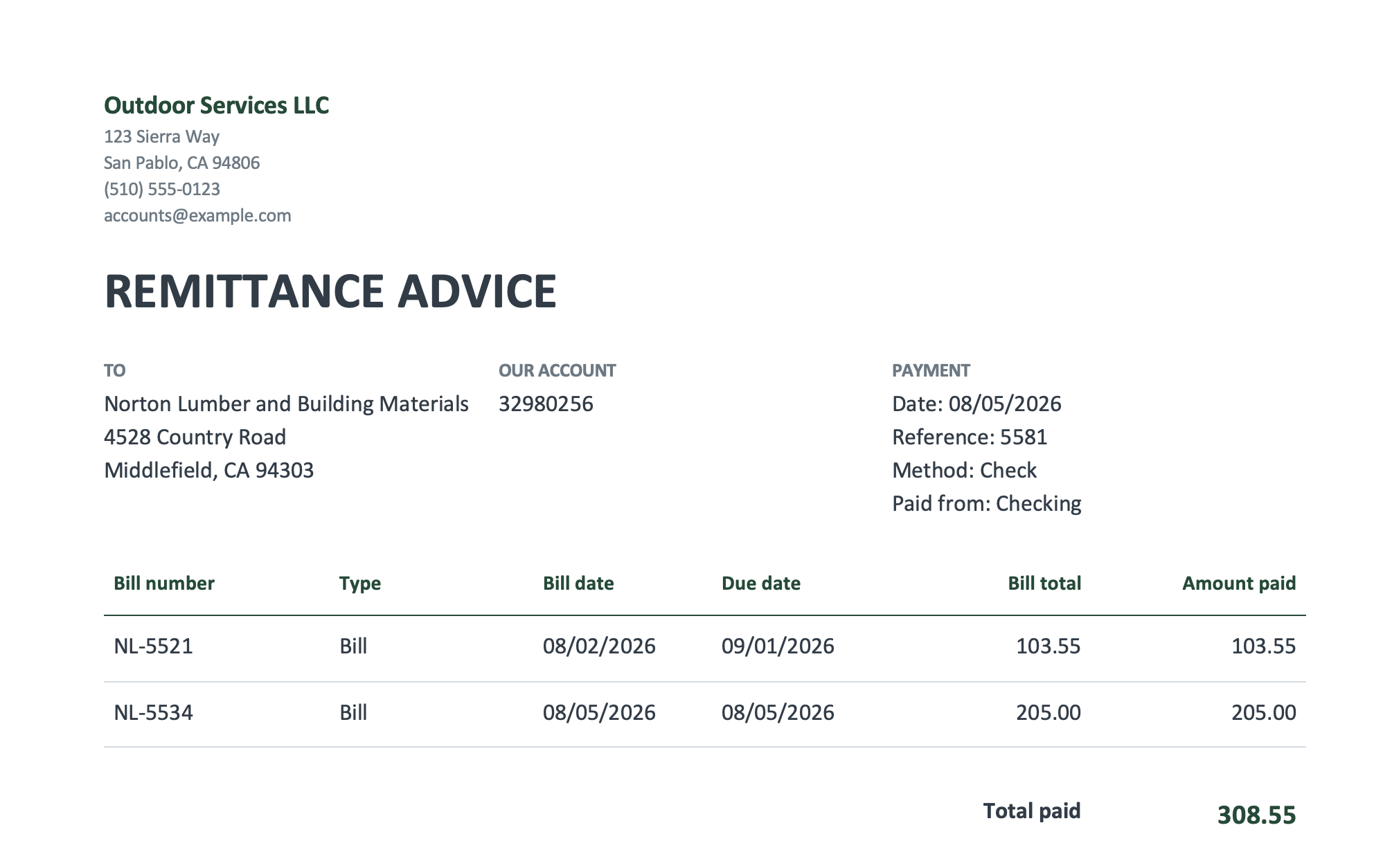Select the account number 32980256
Image resolution: width=1392 pixels, height=868 pixels.
point(546,404)
